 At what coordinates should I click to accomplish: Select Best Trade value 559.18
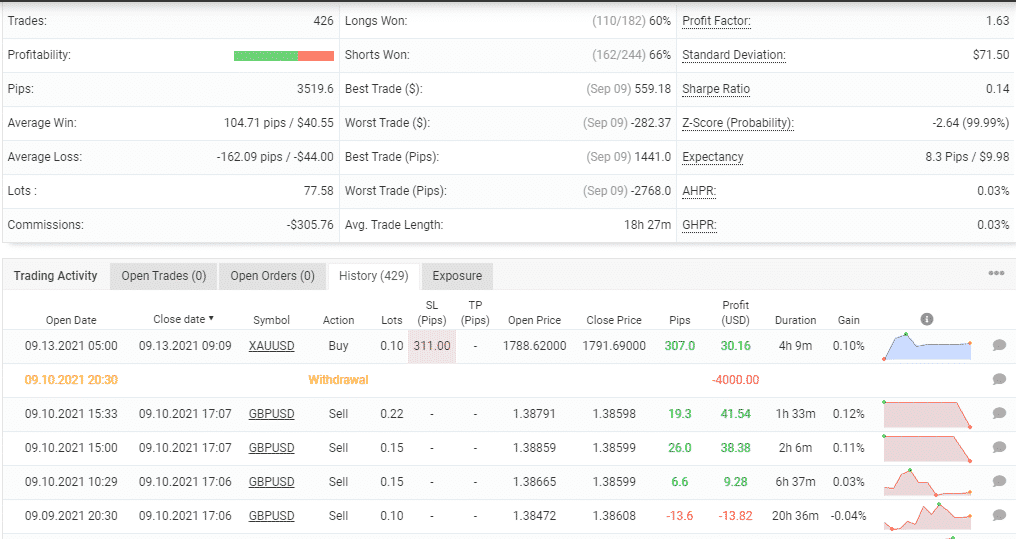(x=652, y=89)
